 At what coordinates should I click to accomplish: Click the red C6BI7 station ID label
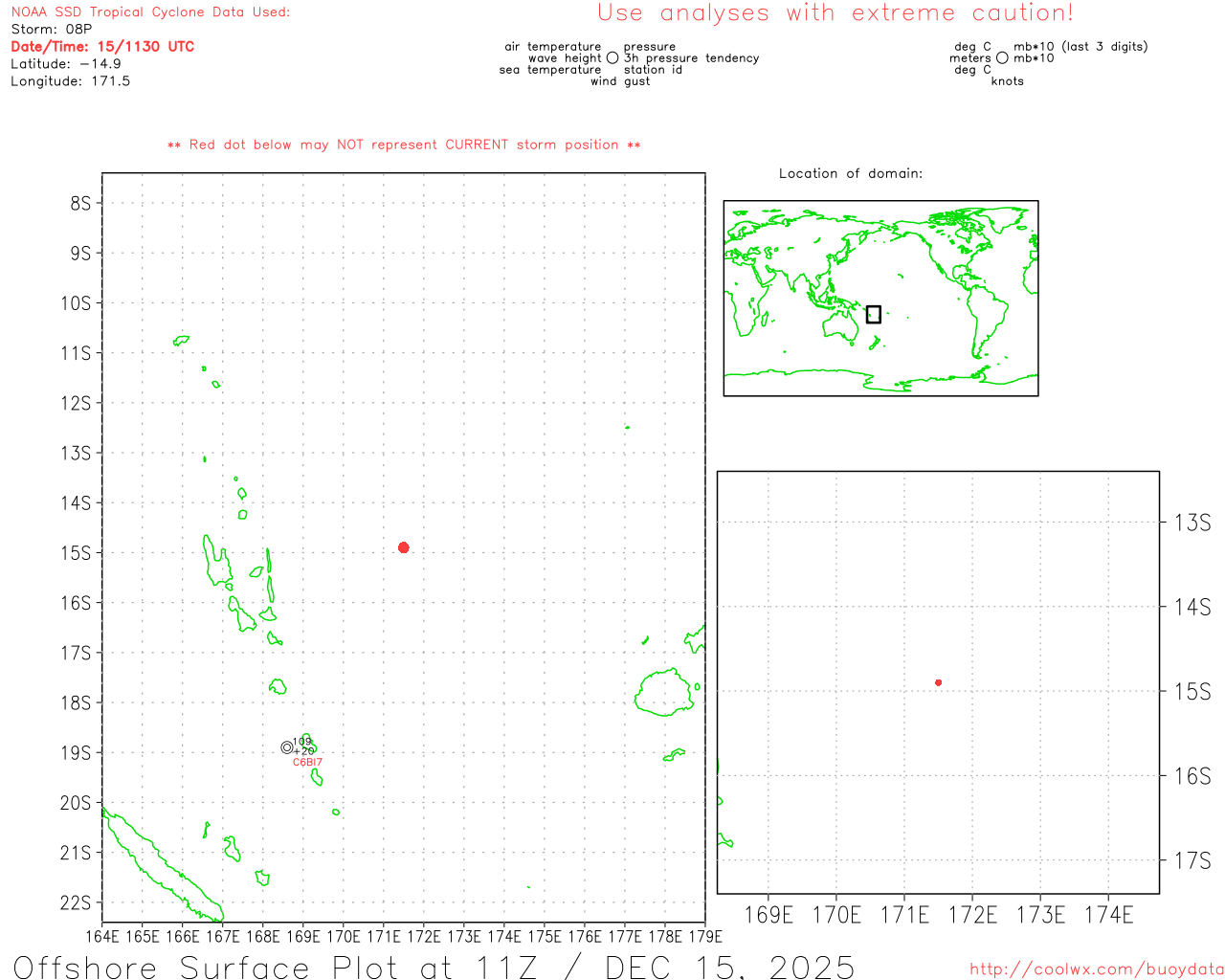[x=307, y=763]
